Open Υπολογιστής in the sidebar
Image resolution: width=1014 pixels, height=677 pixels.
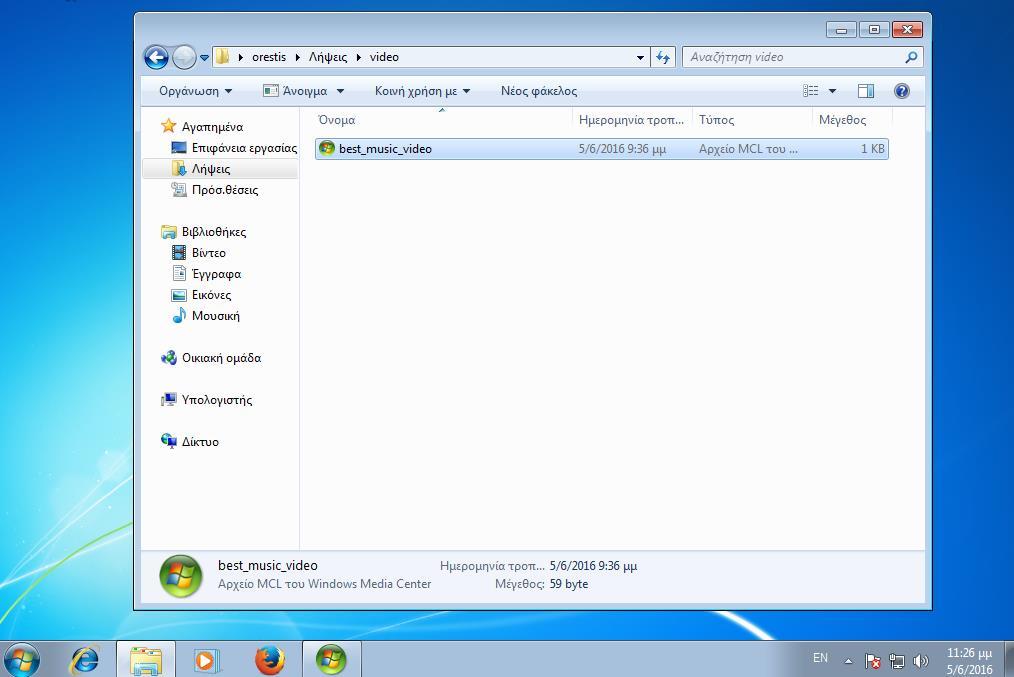click(x=217, y=400)
